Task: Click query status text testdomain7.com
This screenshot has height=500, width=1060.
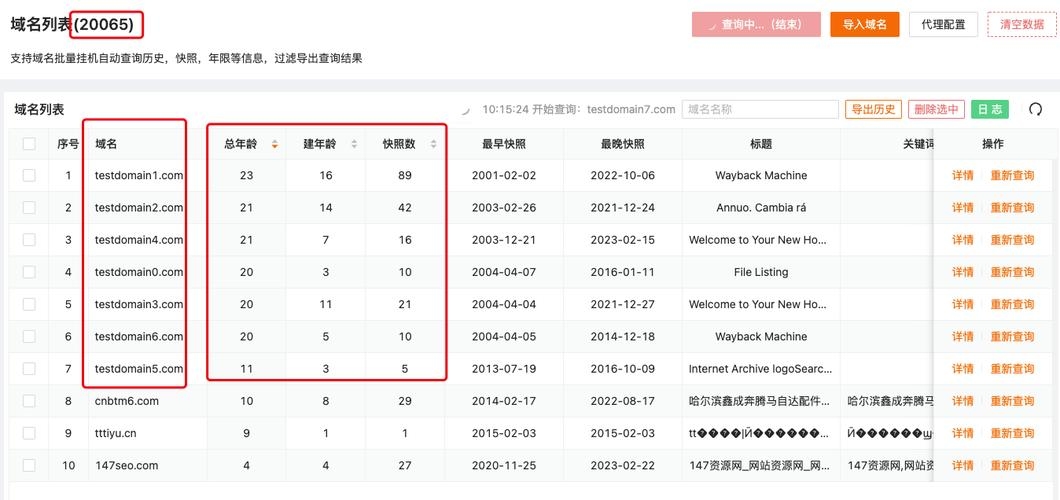Action: pyautogui.click(x=631, y=109)
